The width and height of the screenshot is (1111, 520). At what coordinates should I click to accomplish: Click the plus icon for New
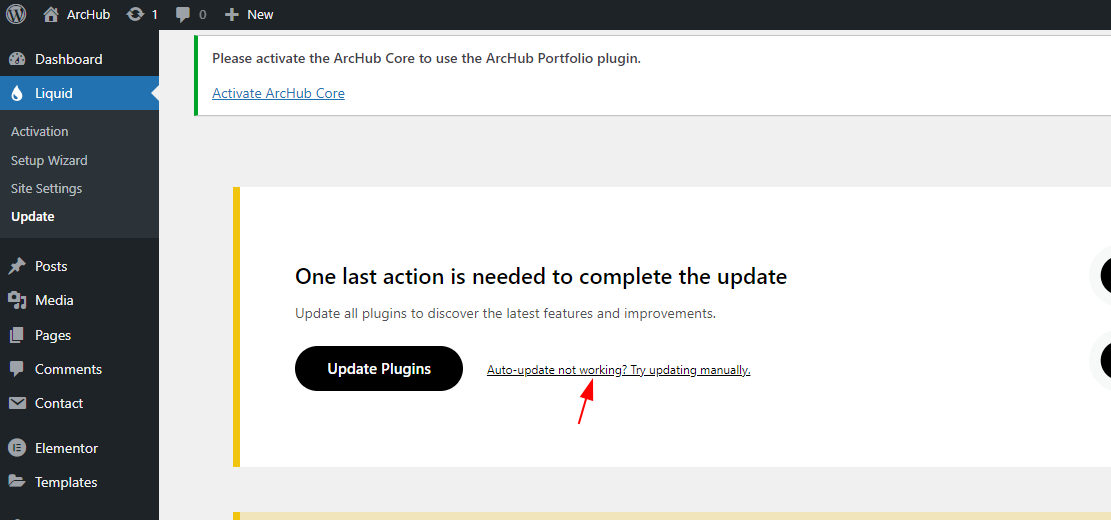[x=231, y=14]
